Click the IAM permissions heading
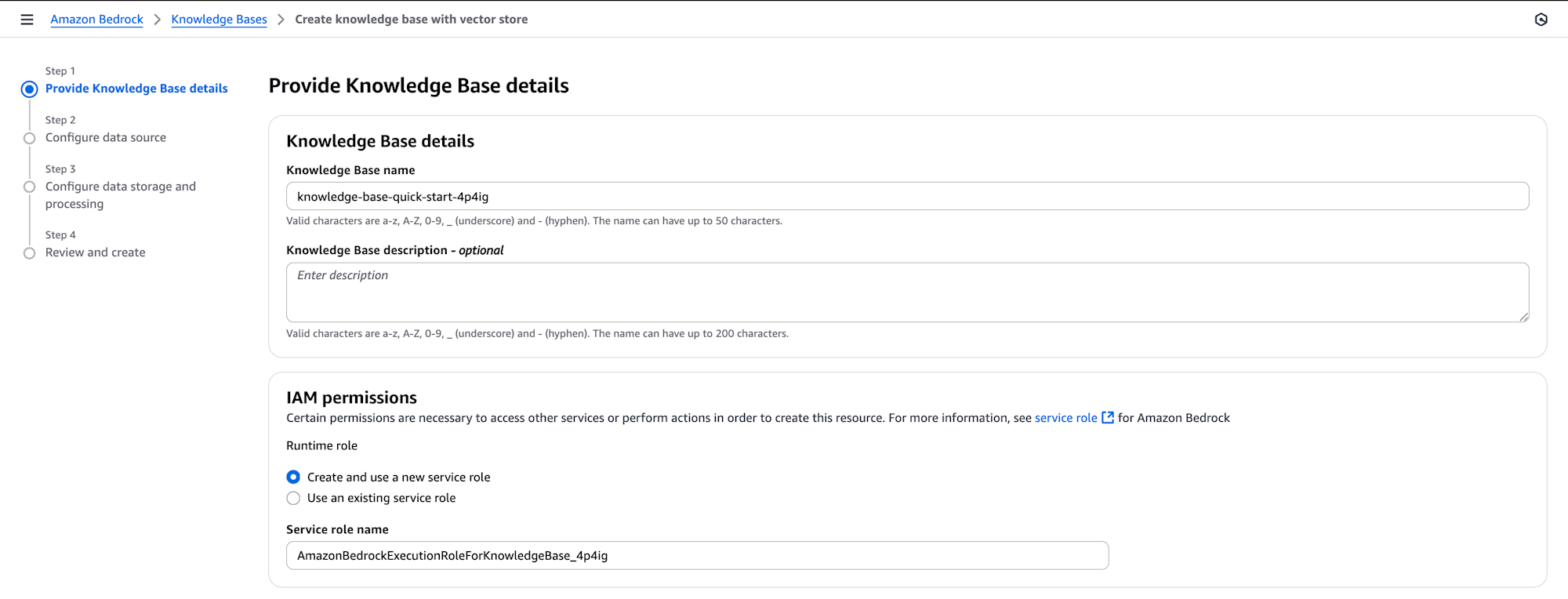 click(351, 398)
